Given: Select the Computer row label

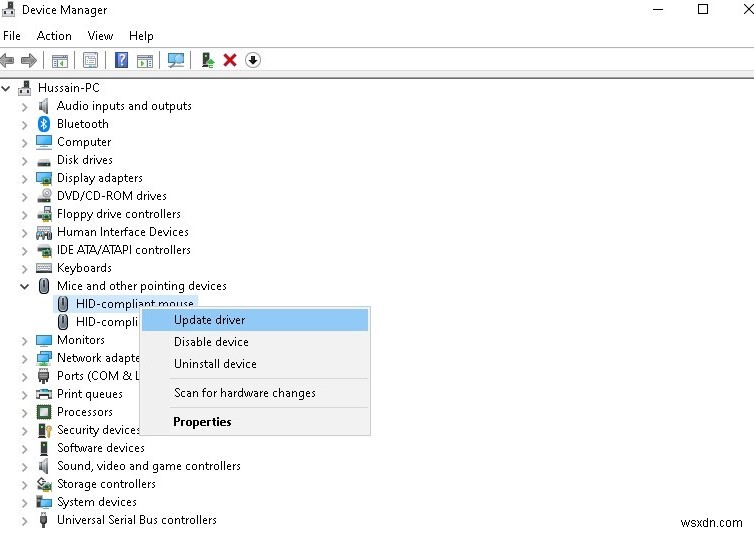Looking at the screenshot, I should click(x=84, y=142).
